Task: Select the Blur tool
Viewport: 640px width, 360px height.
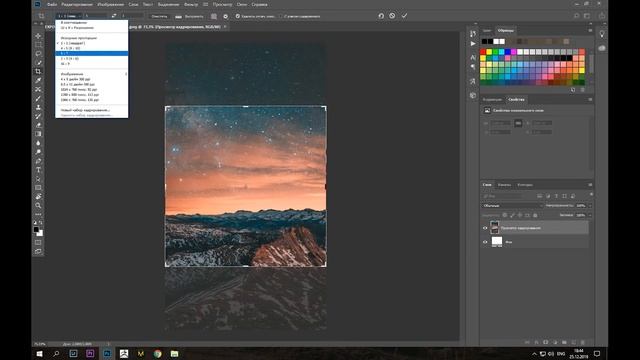Action: tap(38, 143)
